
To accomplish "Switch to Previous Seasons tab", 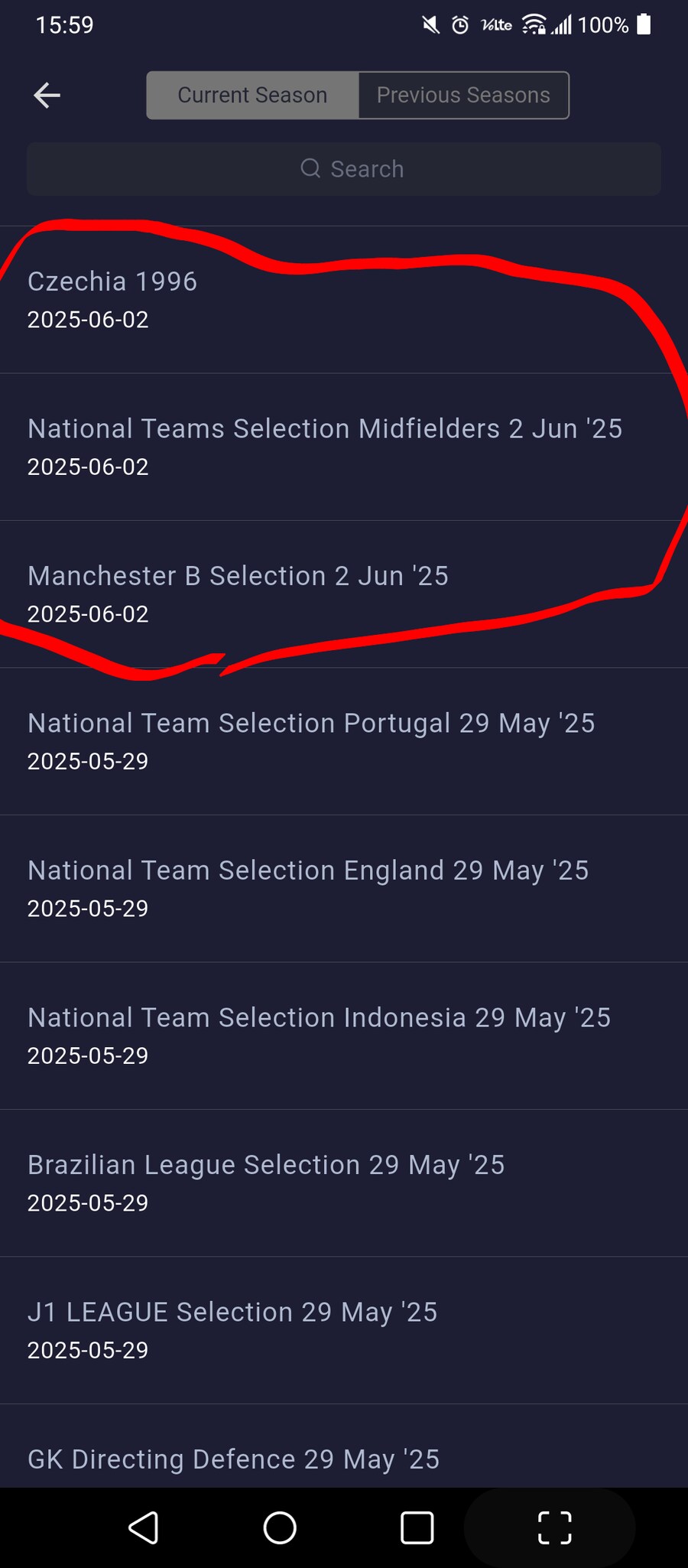I will click(463, 96).
